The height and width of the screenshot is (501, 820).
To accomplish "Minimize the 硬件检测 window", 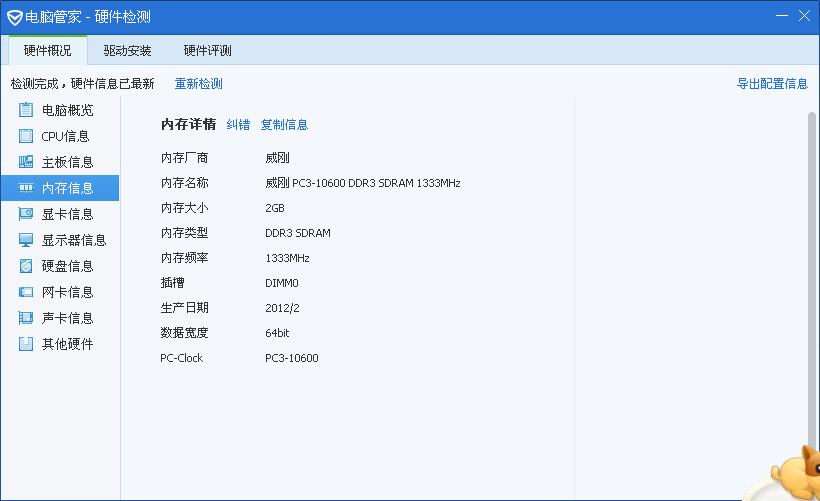I will (782, 16).
